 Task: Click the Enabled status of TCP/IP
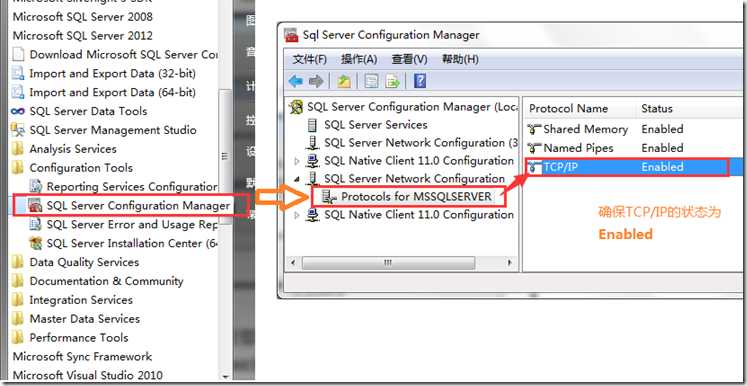pyautogui.click(x=662, y=167)
